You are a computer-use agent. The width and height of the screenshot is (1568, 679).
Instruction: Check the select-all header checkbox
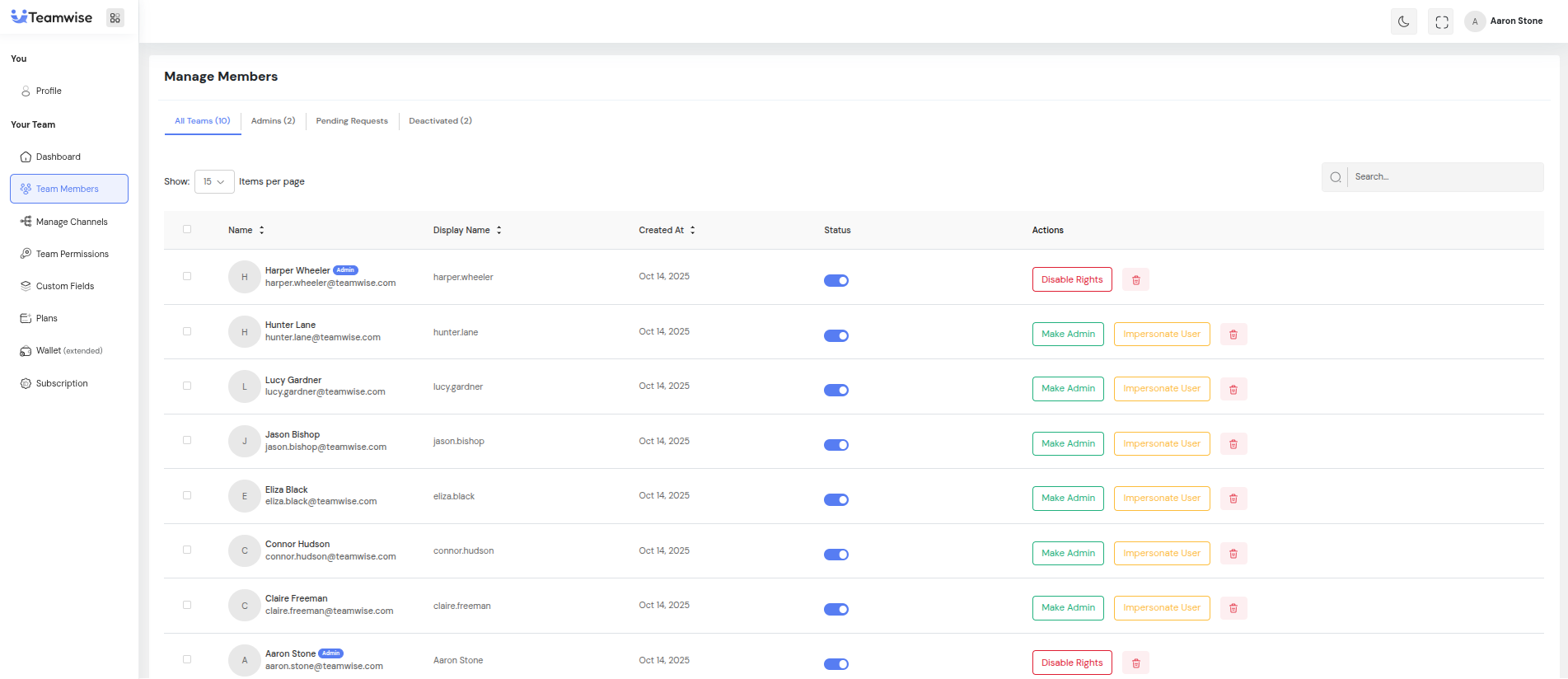[x=187, y=230]
